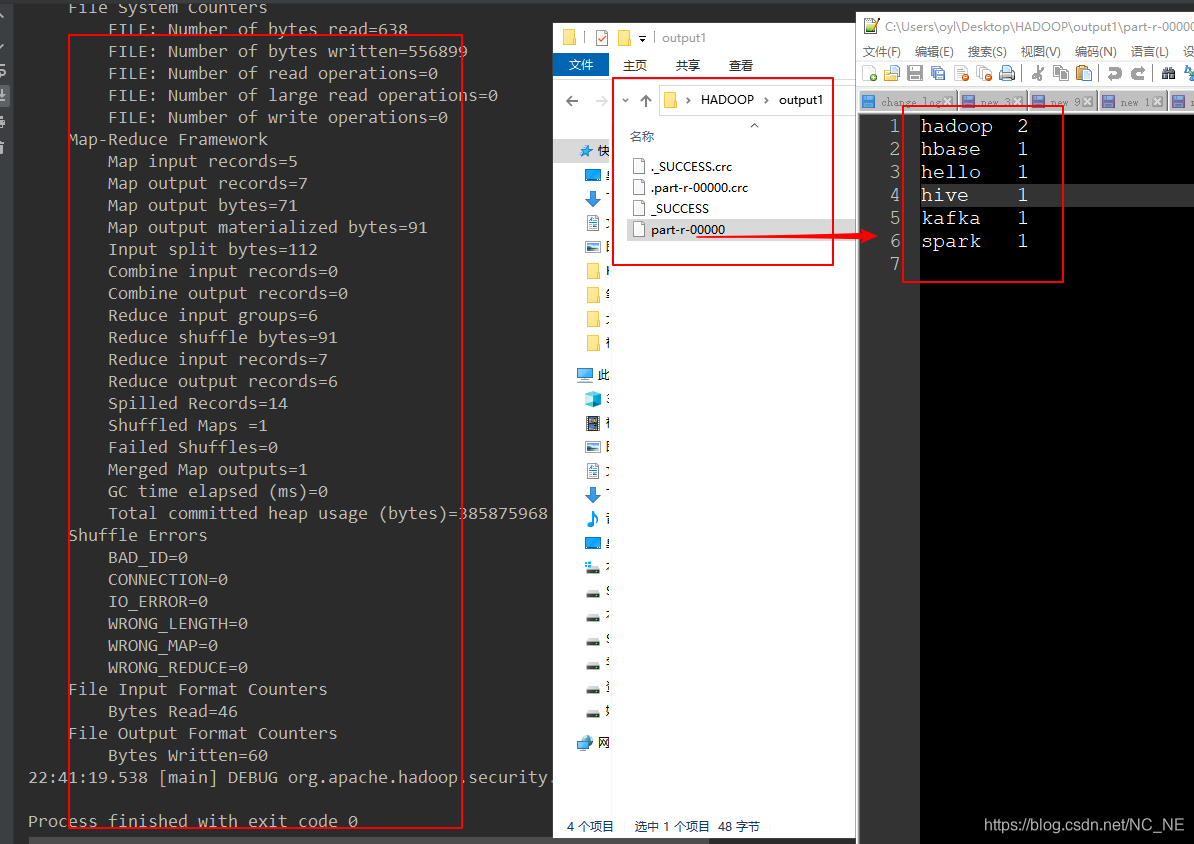Open the 语言(L) menu in Notepad++
Viewport: 1194px width, 844px height.
pos(1150,51)
